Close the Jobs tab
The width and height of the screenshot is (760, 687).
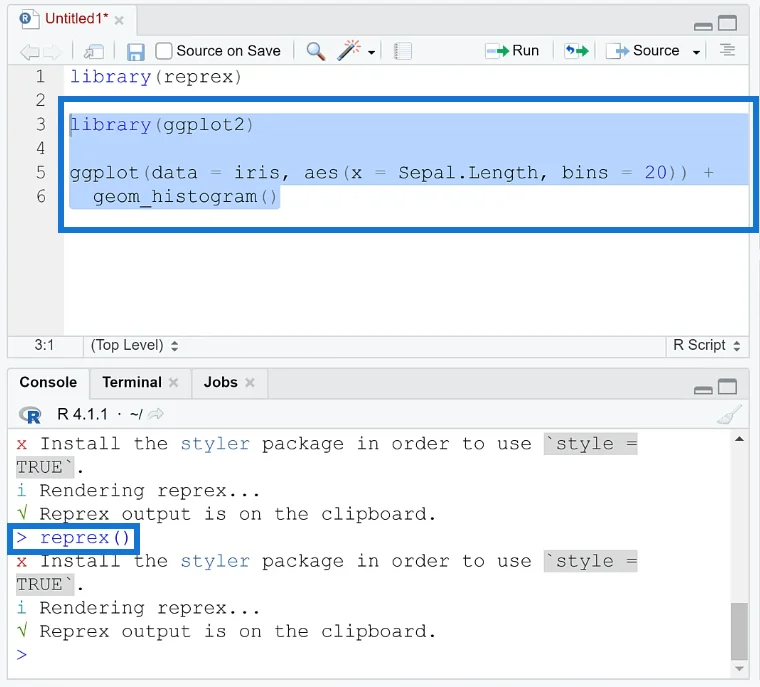click(250, 383)
